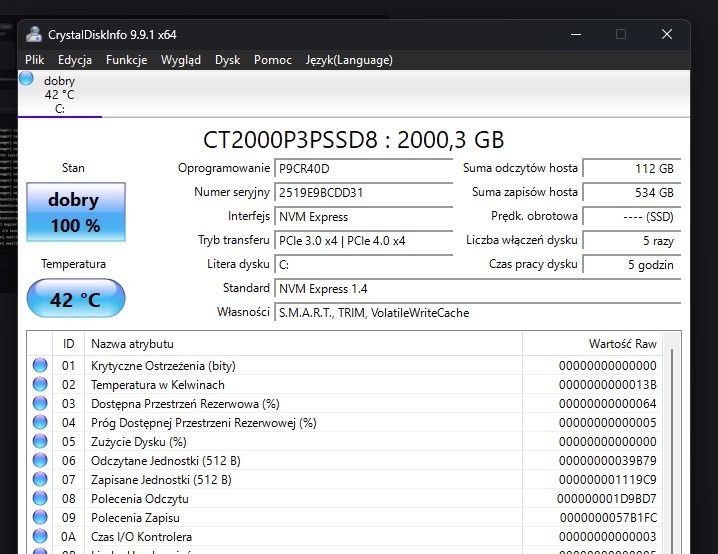
Task: Open the Edycja menu
Action: (75, 60)
